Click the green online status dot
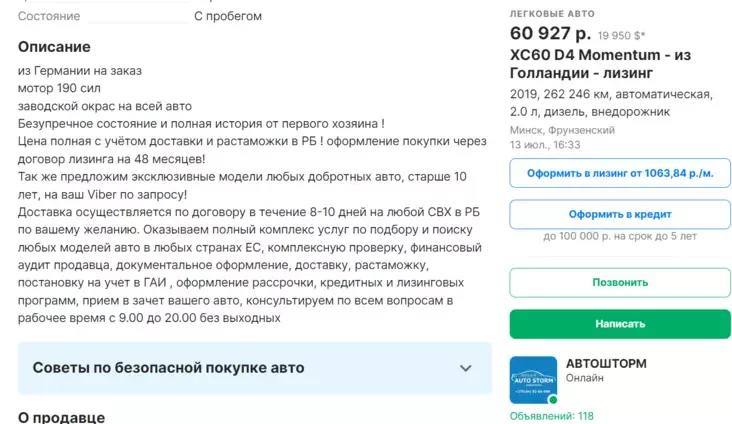 coord(553,400)
